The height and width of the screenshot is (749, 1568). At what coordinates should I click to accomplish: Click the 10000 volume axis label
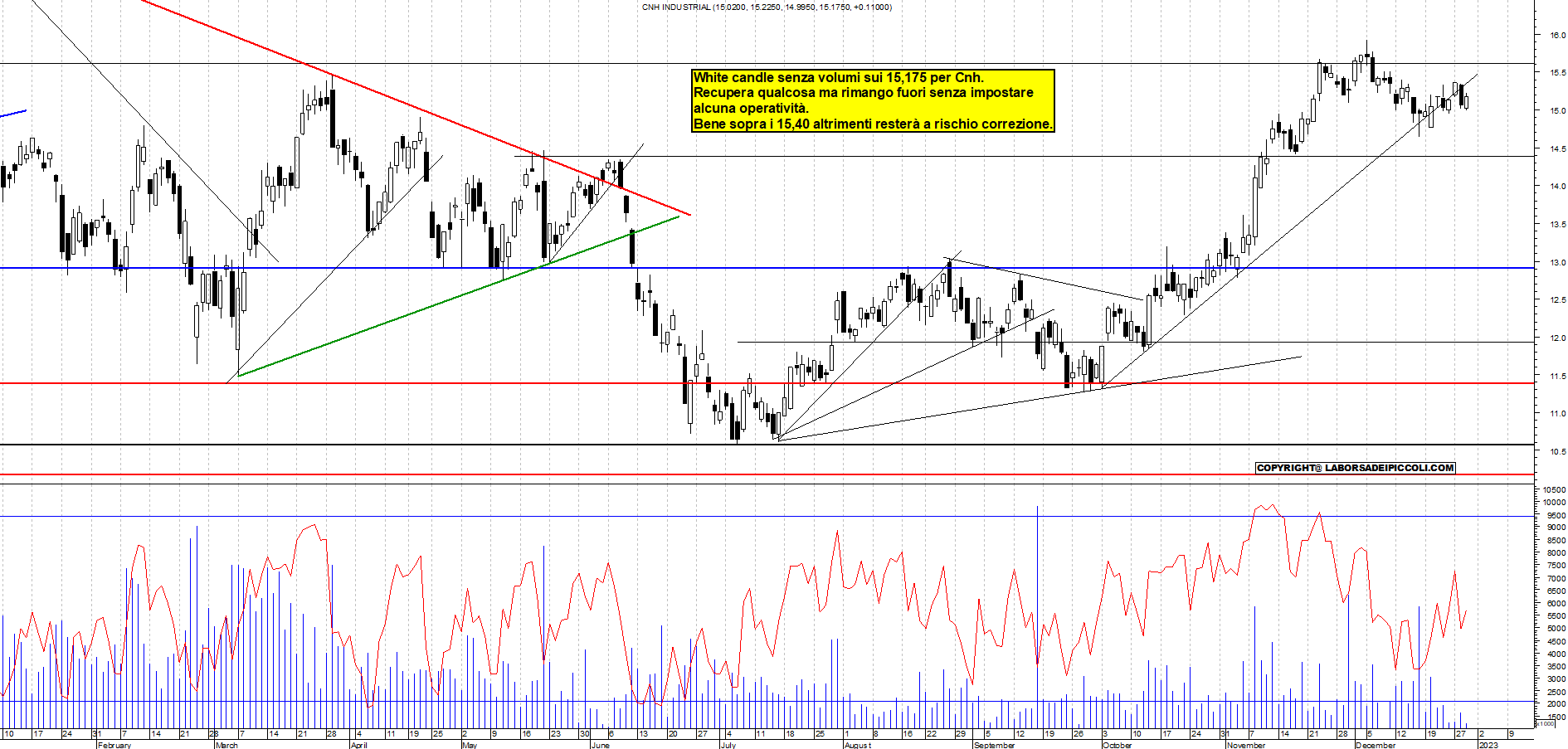(x=1555, y=502)
